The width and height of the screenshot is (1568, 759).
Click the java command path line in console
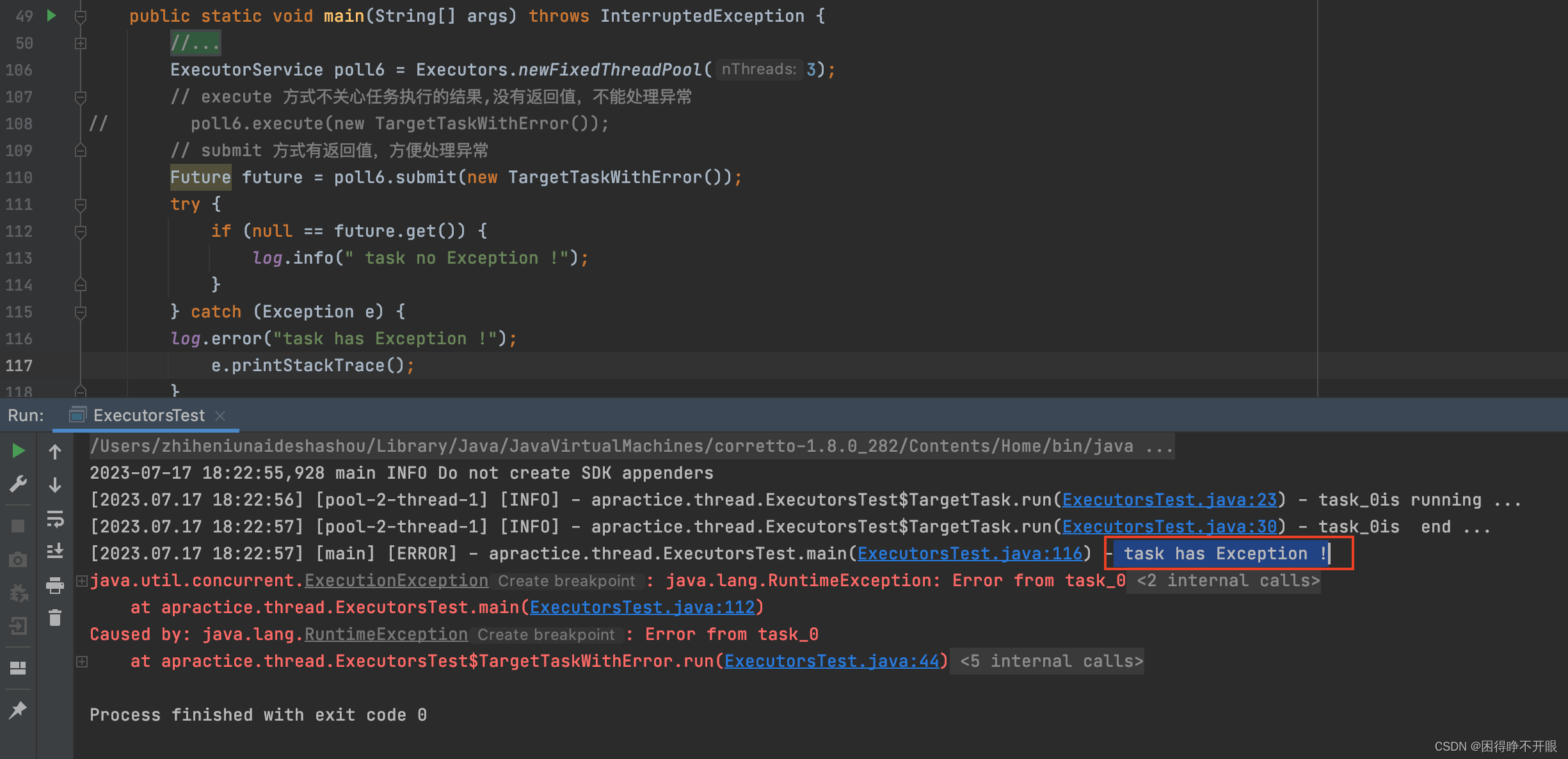coord(631,446)
